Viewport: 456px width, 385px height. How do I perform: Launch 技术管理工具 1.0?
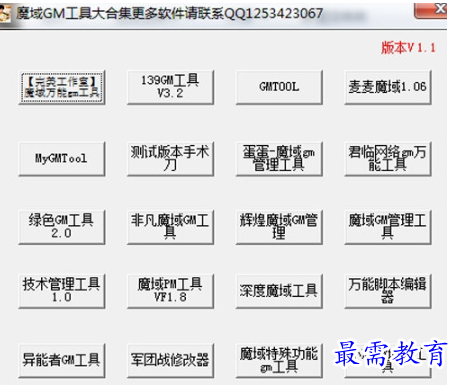click(62, 291)
